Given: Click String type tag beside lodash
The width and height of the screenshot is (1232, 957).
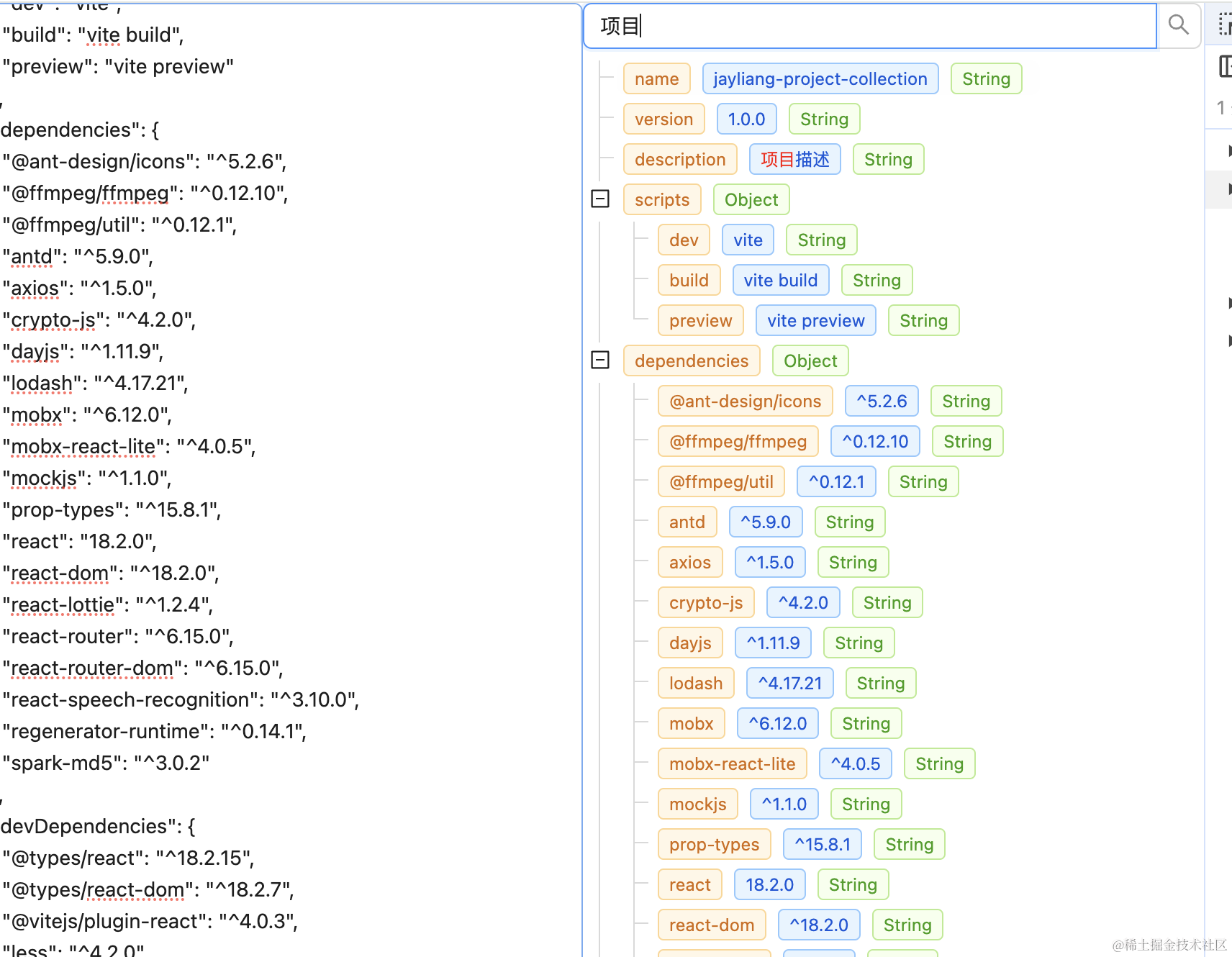Looking at the screenshot, I should click(x=881, y=684).
